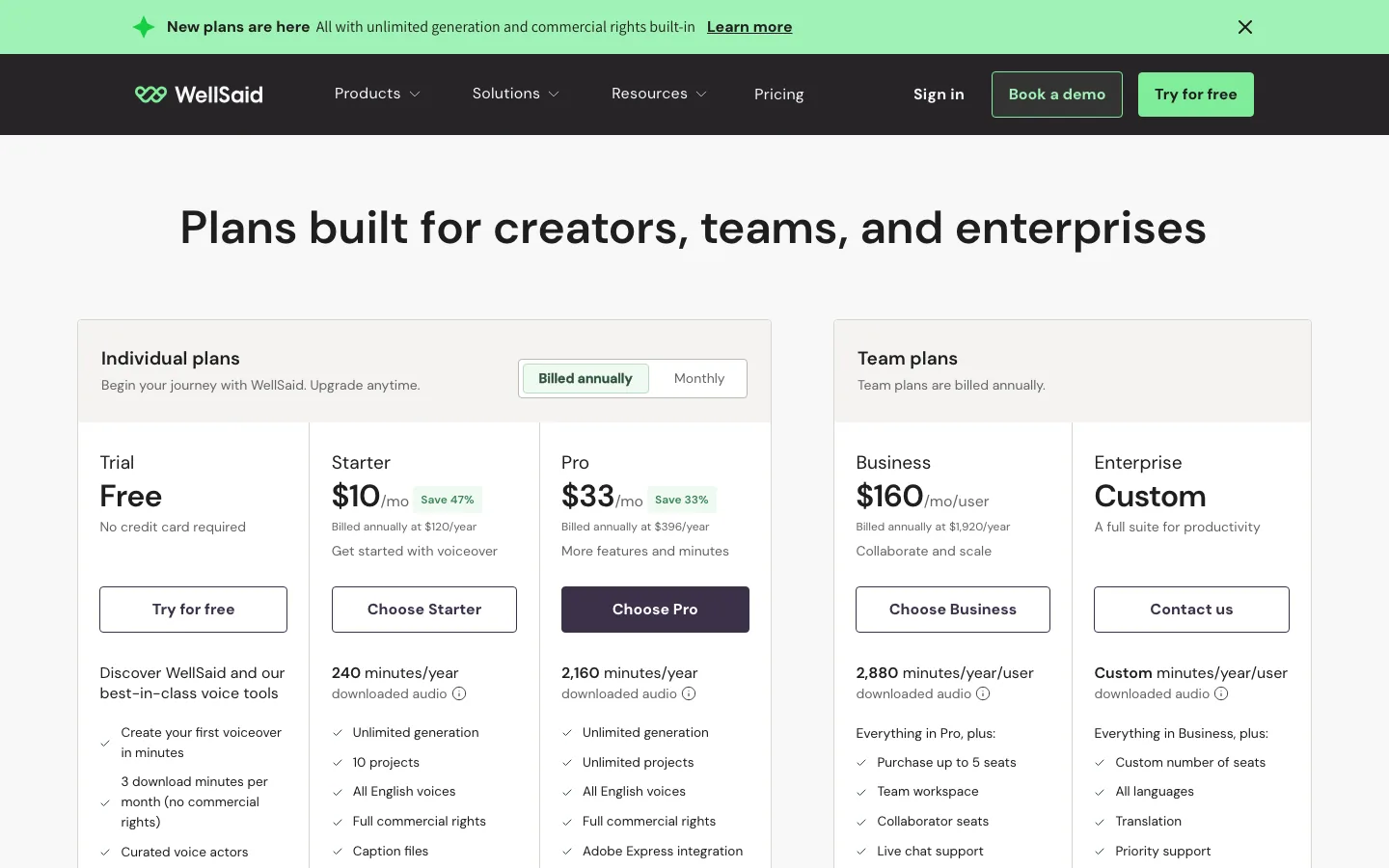The width and height of the screenshot is (1389, 868).
Task: Open info icon beside Business downloaded audio
Action: point(983,693)
